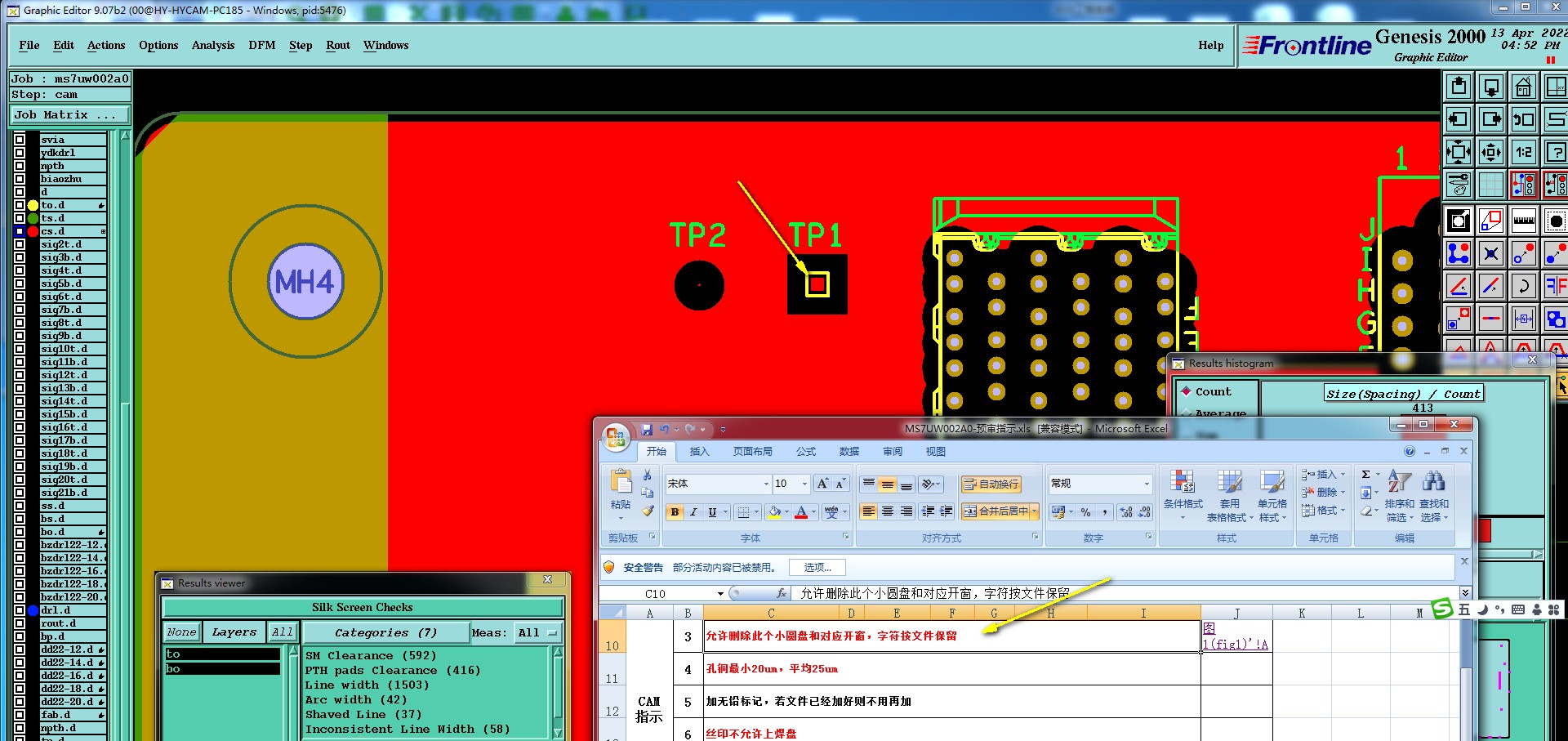The height and width of the screenshot is (741, 1568).
Task: Toggle the checkbox for layer drl.d
Action: [20, 610]
